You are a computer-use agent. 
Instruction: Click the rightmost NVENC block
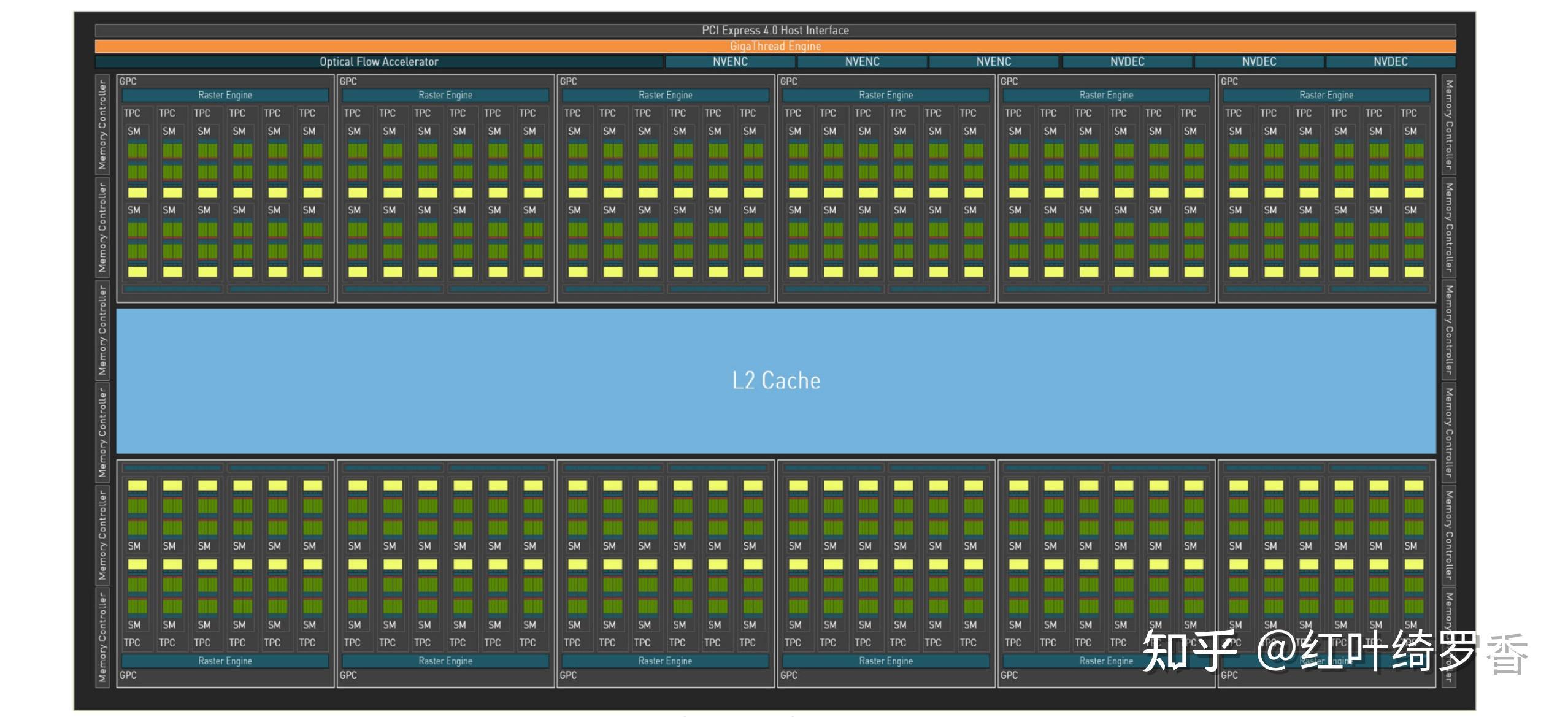(993, 62)
